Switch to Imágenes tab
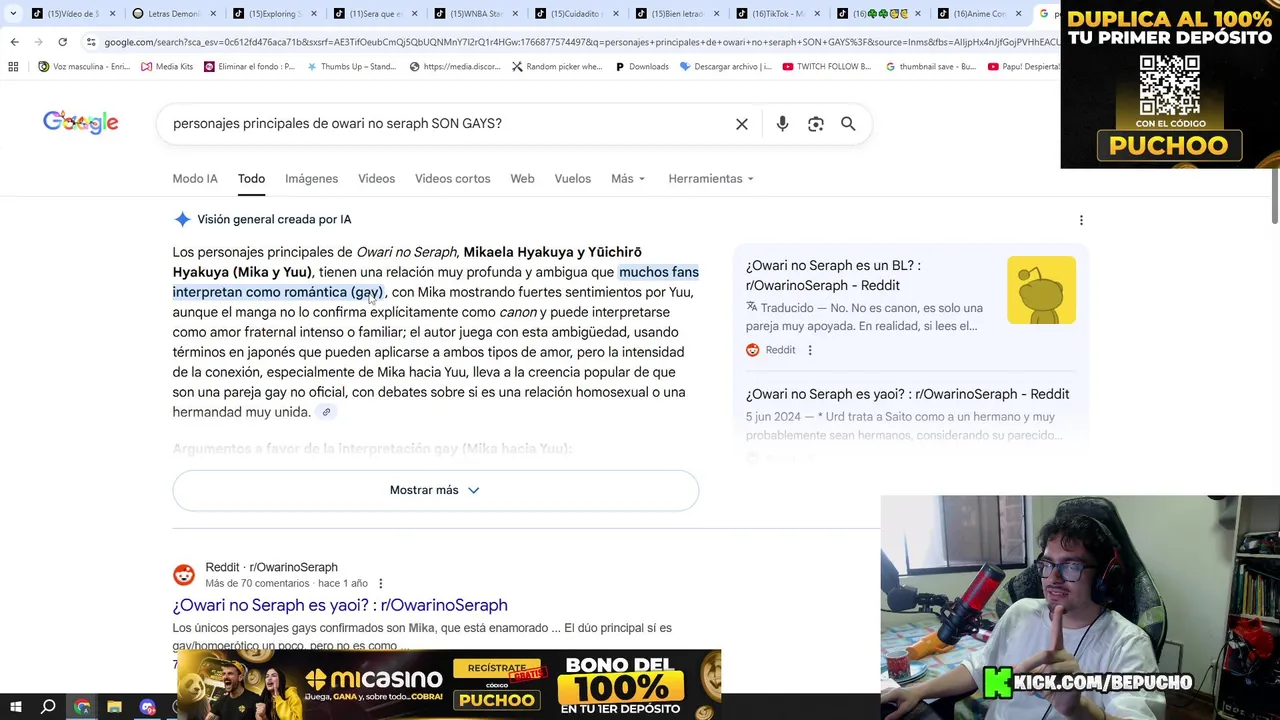Screen dimensions: 1280x720 [x=311, y=179]
